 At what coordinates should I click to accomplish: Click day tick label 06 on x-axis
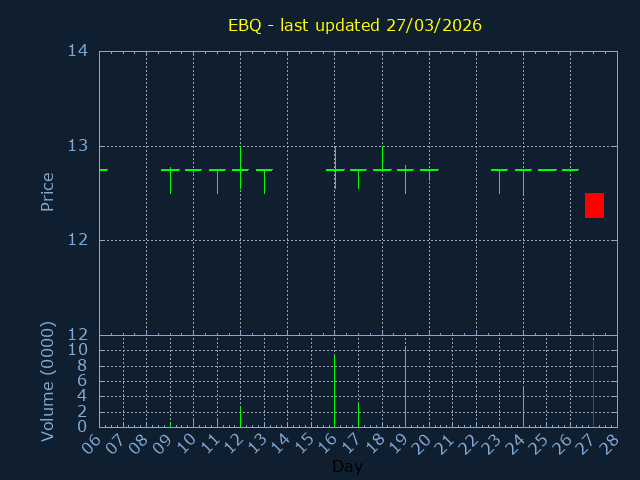(91, 444)
